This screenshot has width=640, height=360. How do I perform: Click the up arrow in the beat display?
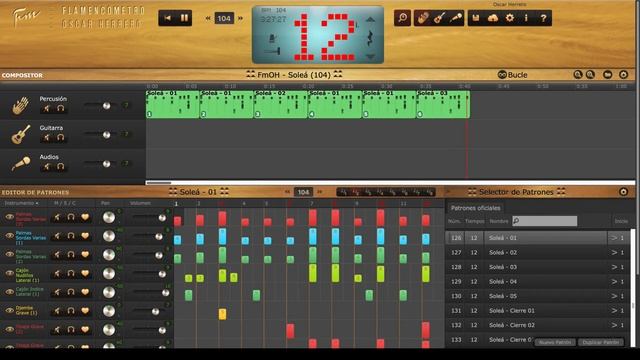point(370,20)
